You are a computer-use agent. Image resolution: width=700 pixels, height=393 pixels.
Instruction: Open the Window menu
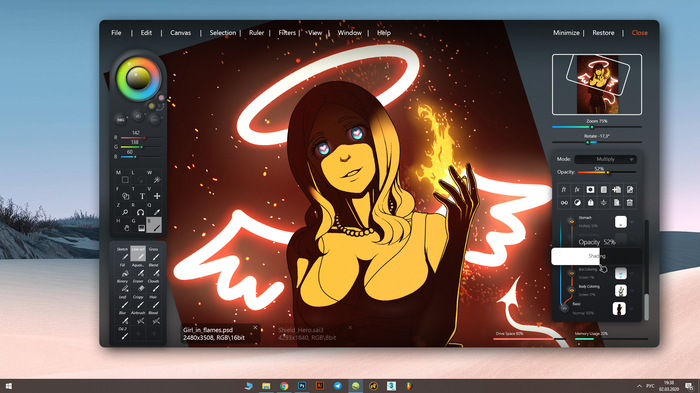(350, 33)
